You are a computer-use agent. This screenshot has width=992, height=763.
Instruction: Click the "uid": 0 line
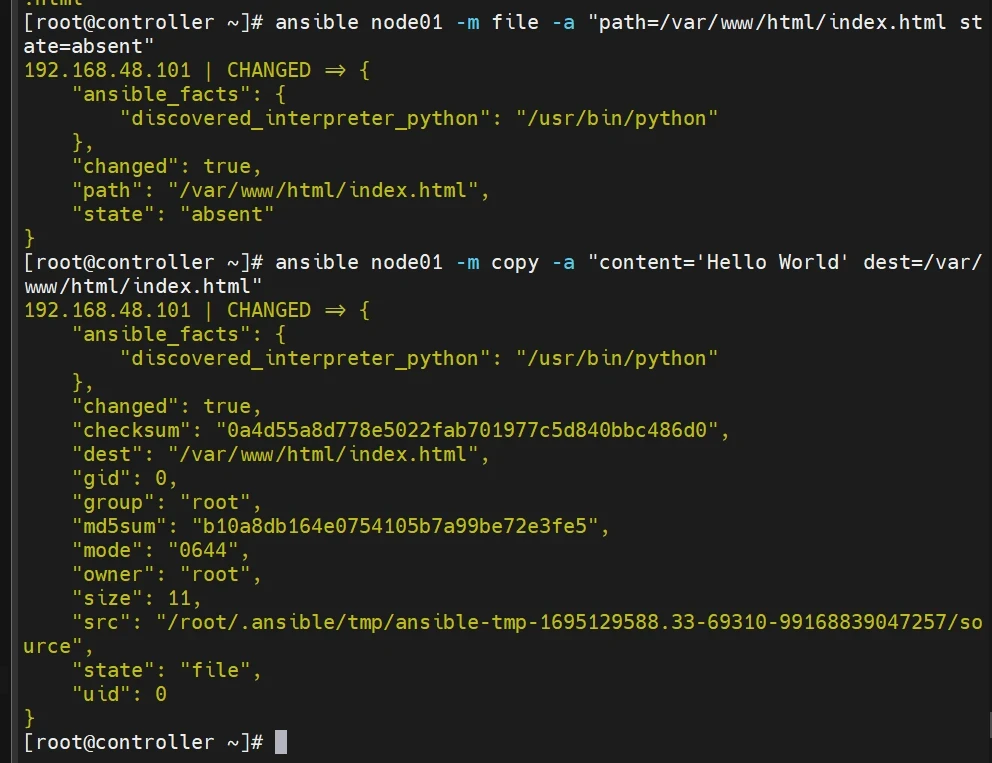(x=119, y=694)
